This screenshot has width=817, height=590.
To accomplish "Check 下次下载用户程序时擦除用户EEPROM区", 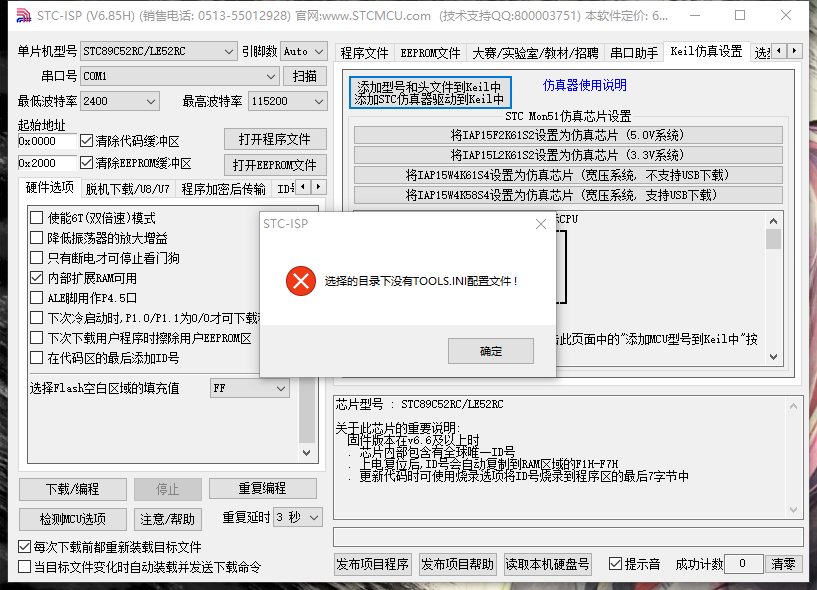I will 36,338.
